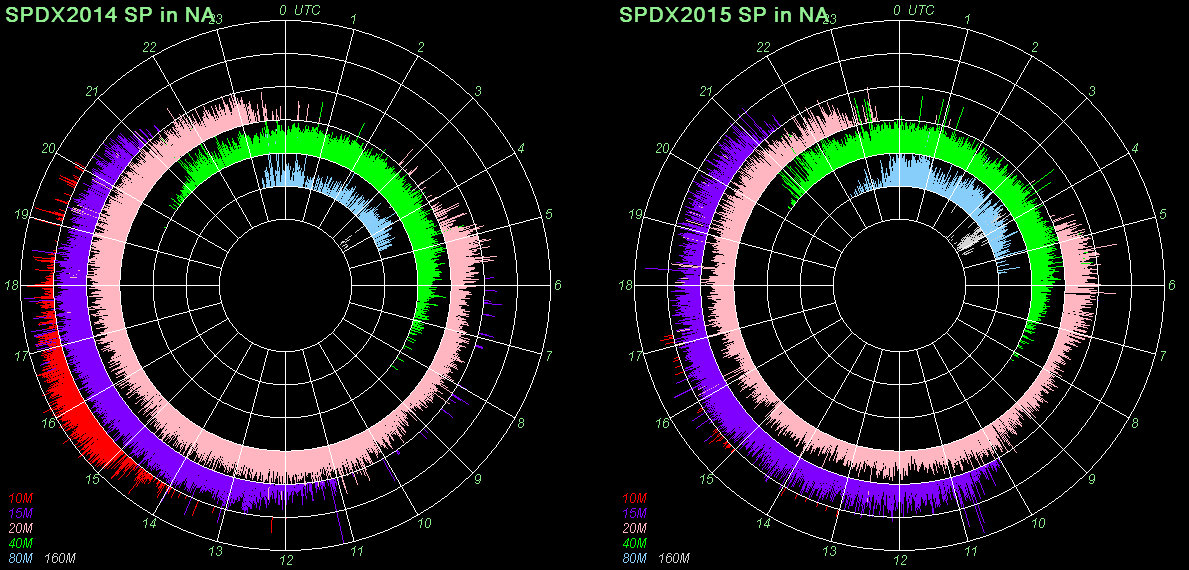Click the 40M legend label in the 2015 chart
1189x570 pixels.
tap(634, 542)
